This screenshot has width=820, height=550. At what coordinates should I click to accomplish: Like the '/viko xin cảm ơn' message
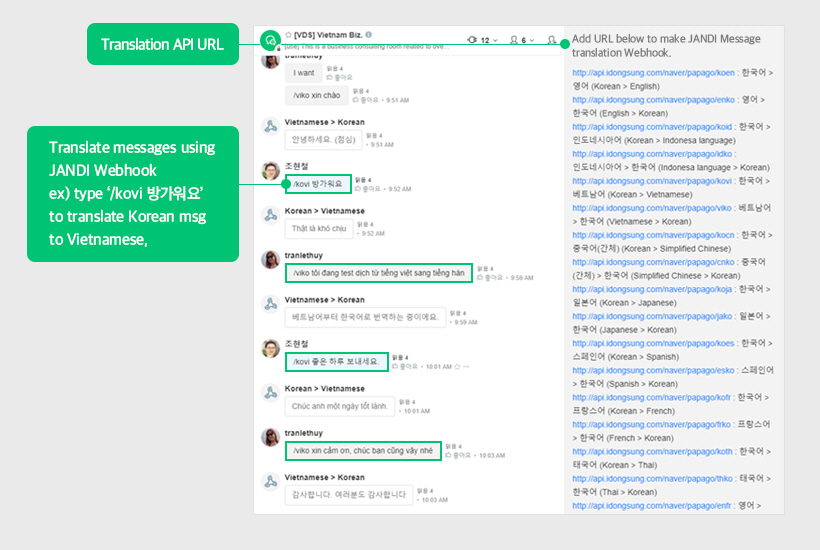[x=458, y=455]
